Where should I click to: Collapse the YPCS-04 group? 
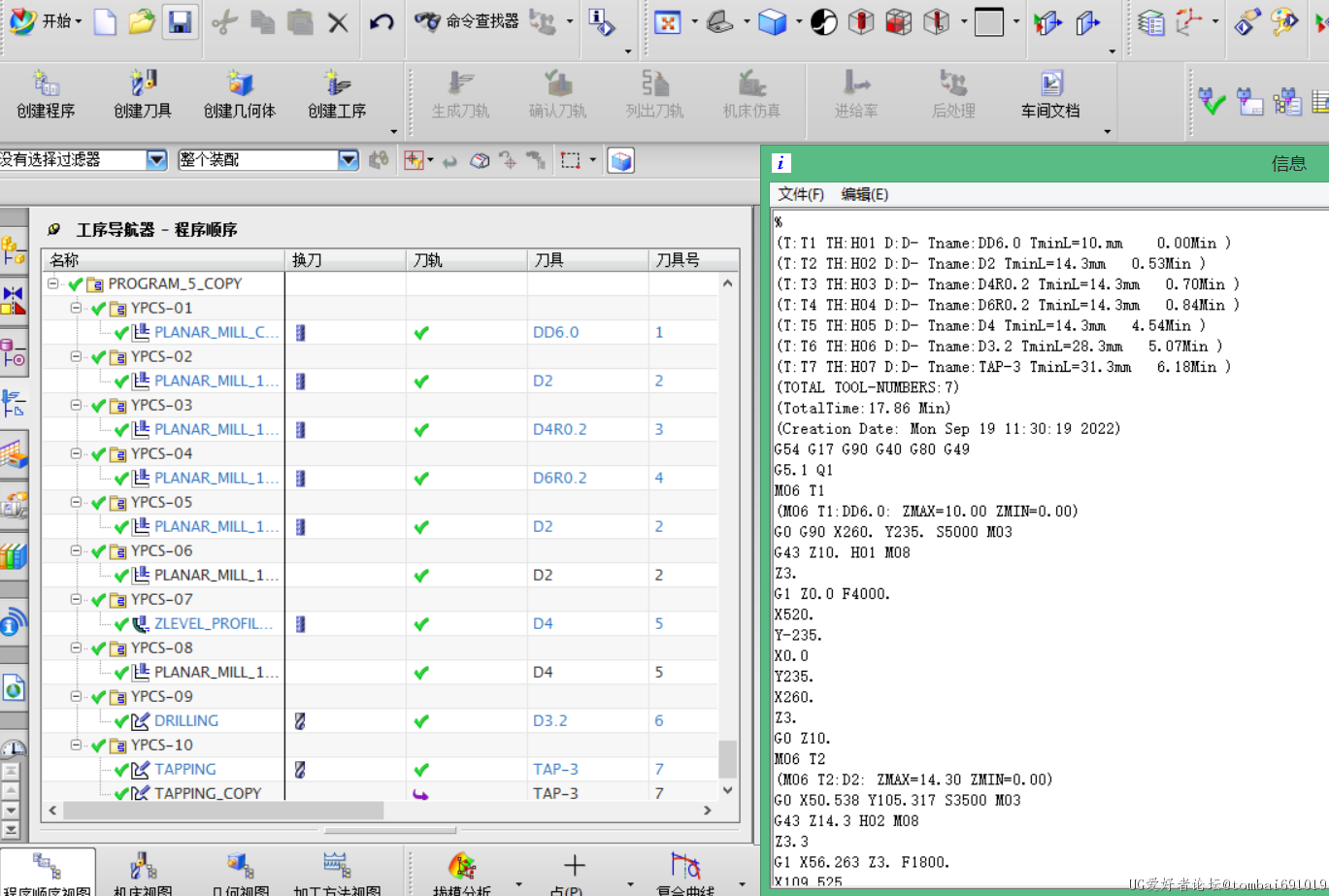tap(77, 453)
